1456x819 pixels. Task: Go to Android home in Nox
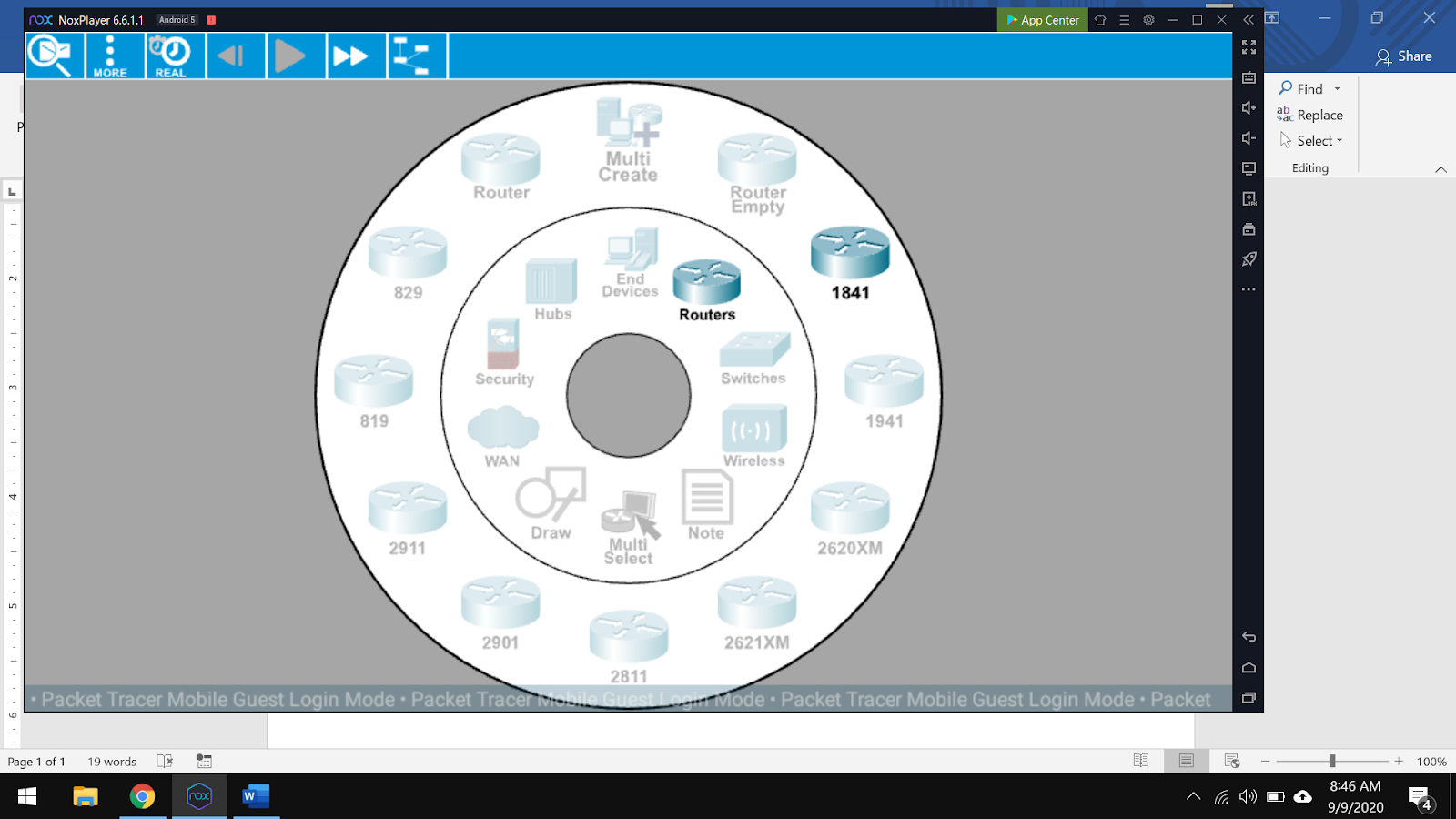coord(1249,667)
